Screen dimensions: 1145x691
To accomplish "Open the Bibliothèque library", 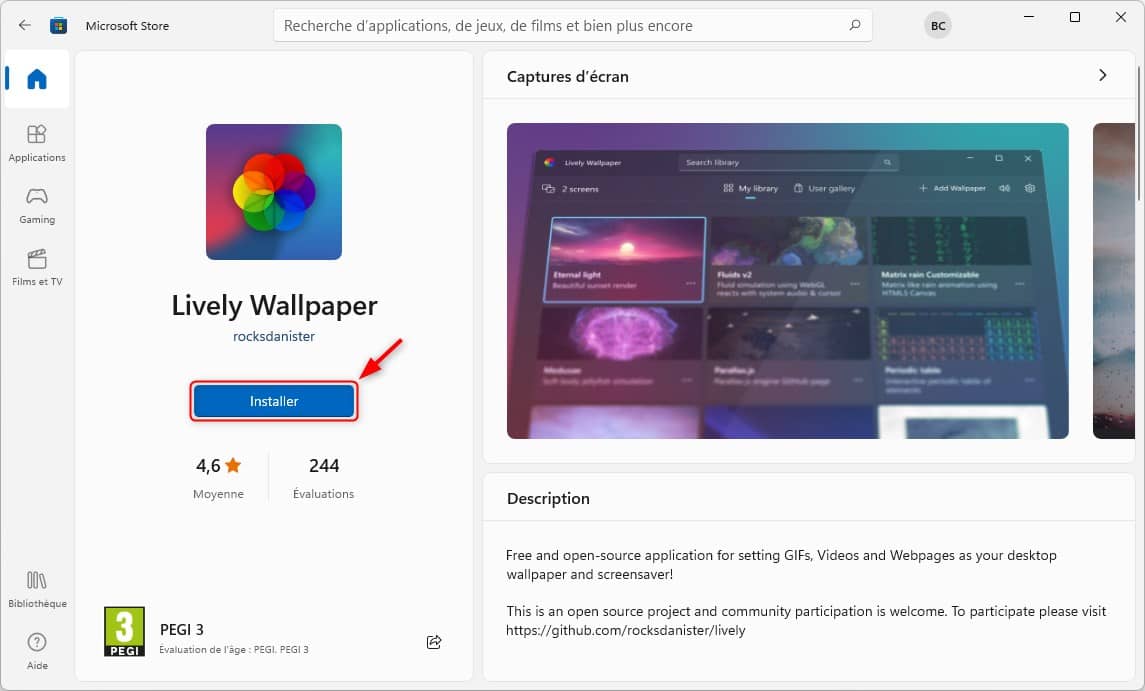I will 37,590.
